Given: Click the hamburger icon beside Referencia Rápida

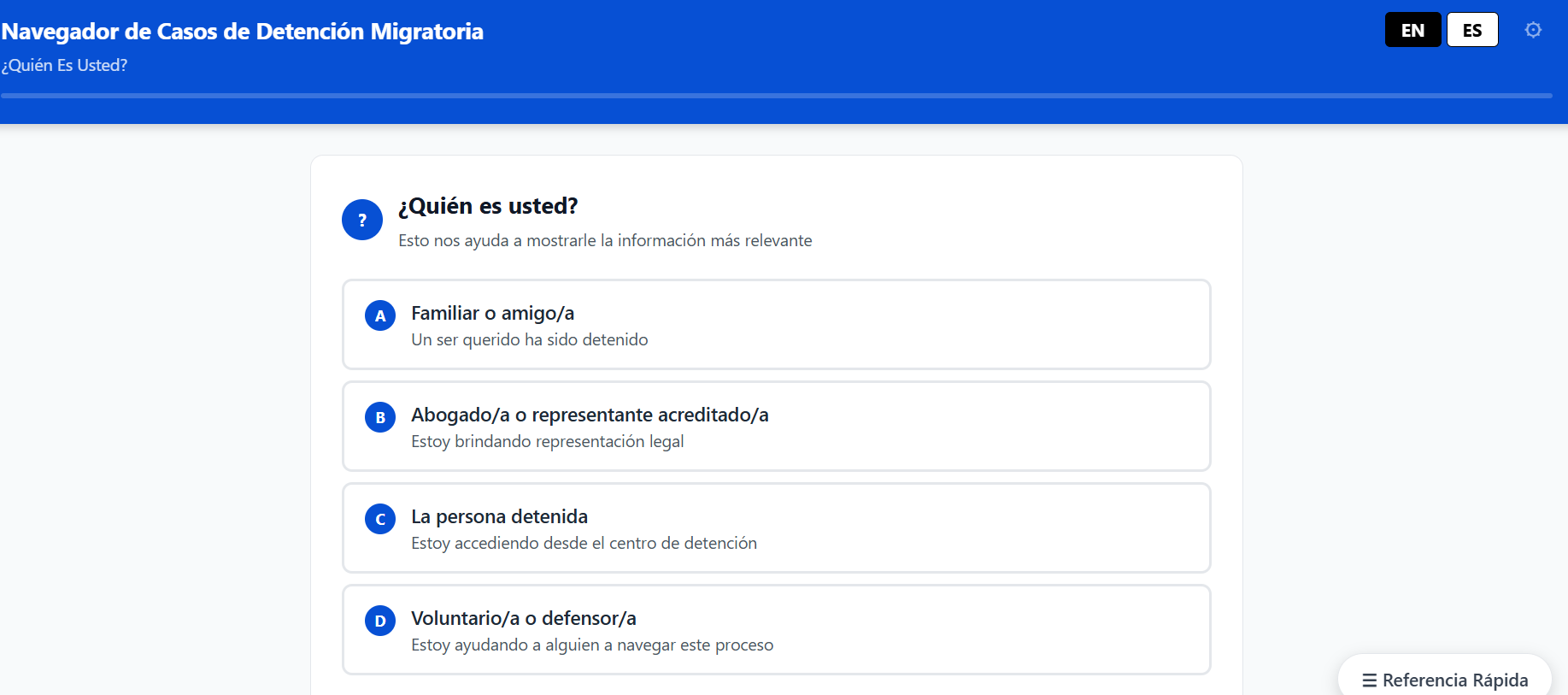Looking at the screenshot, I should 1369,680.
